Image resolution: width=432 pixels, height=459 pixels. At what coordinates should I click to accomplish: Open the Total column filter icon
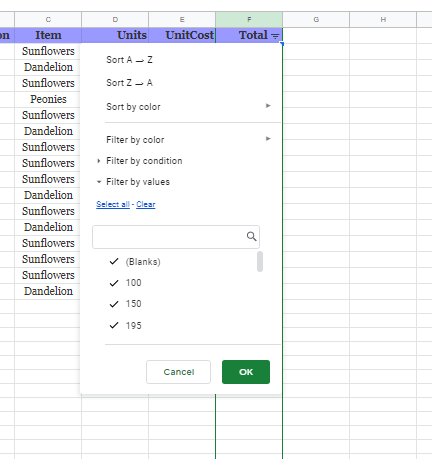click(x=275, y=36)
